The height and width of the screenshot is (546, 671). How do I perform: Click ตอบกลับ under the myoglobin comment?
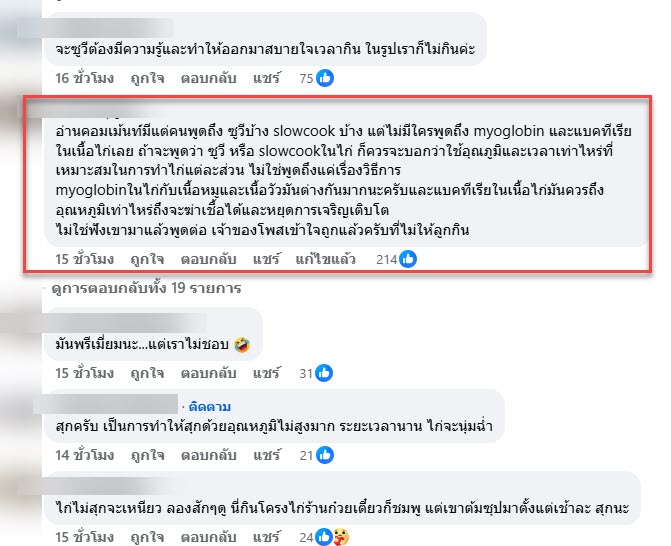(x=208, y=259)
